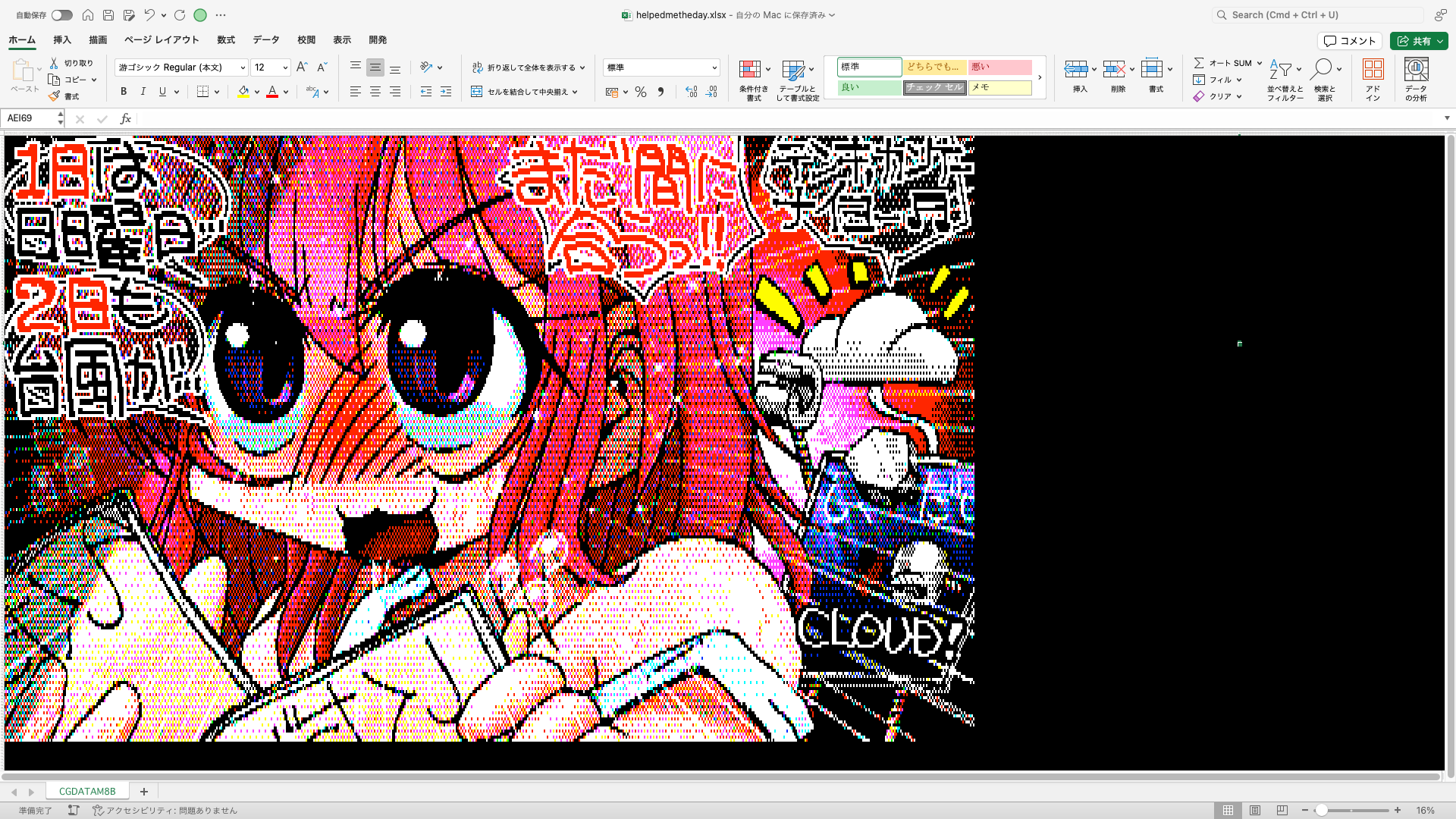Toggle top vertical alignment
This screenshot has height=819, width=1456.
(355, 67)
